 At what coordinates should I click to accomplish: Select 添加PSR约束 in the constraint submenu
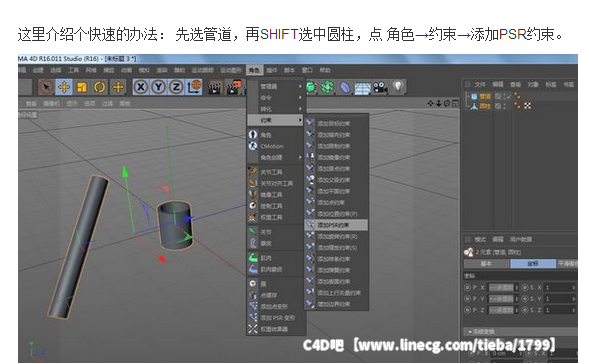point(336,225)
